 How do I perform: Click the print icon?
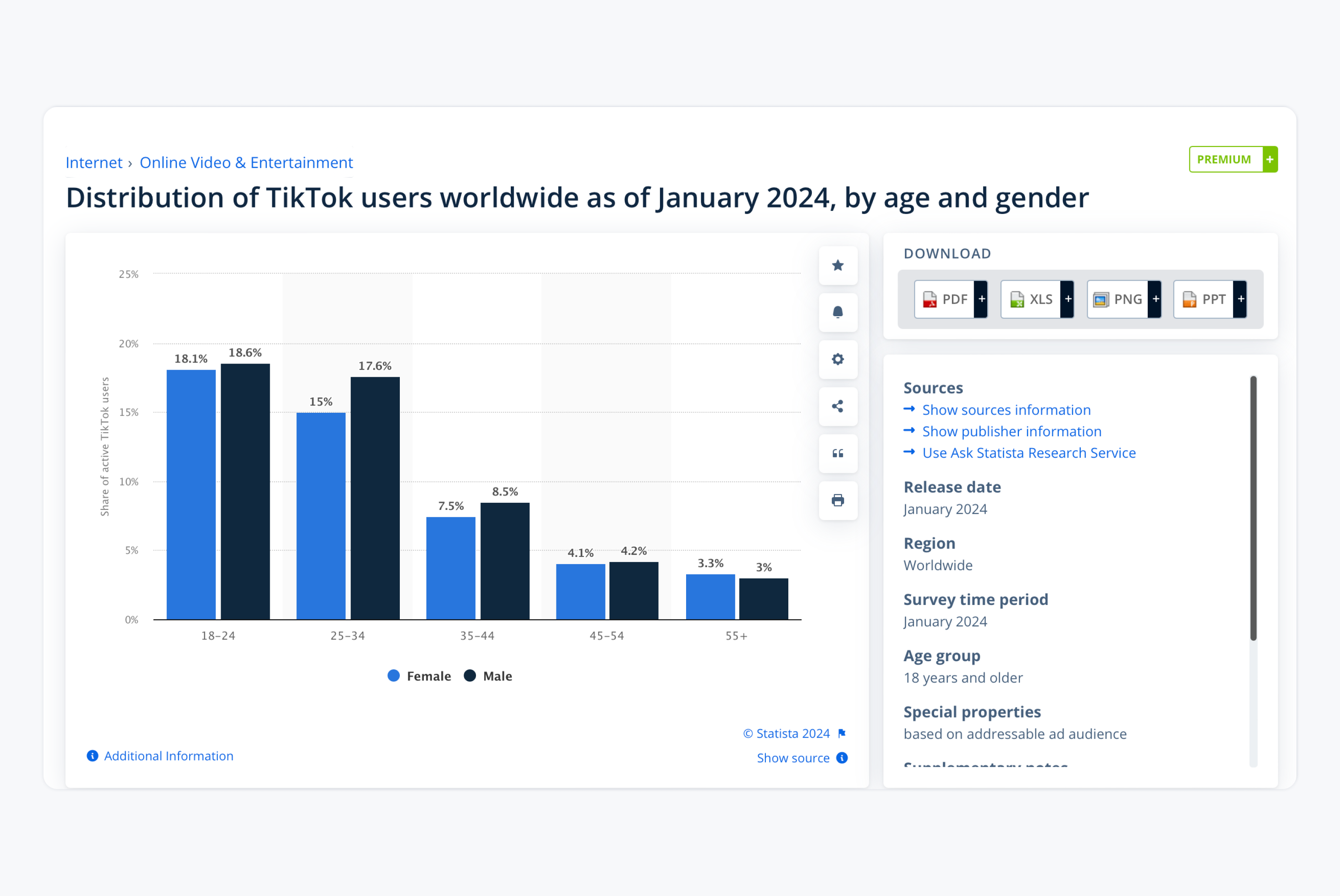click(x=837, y=501)
